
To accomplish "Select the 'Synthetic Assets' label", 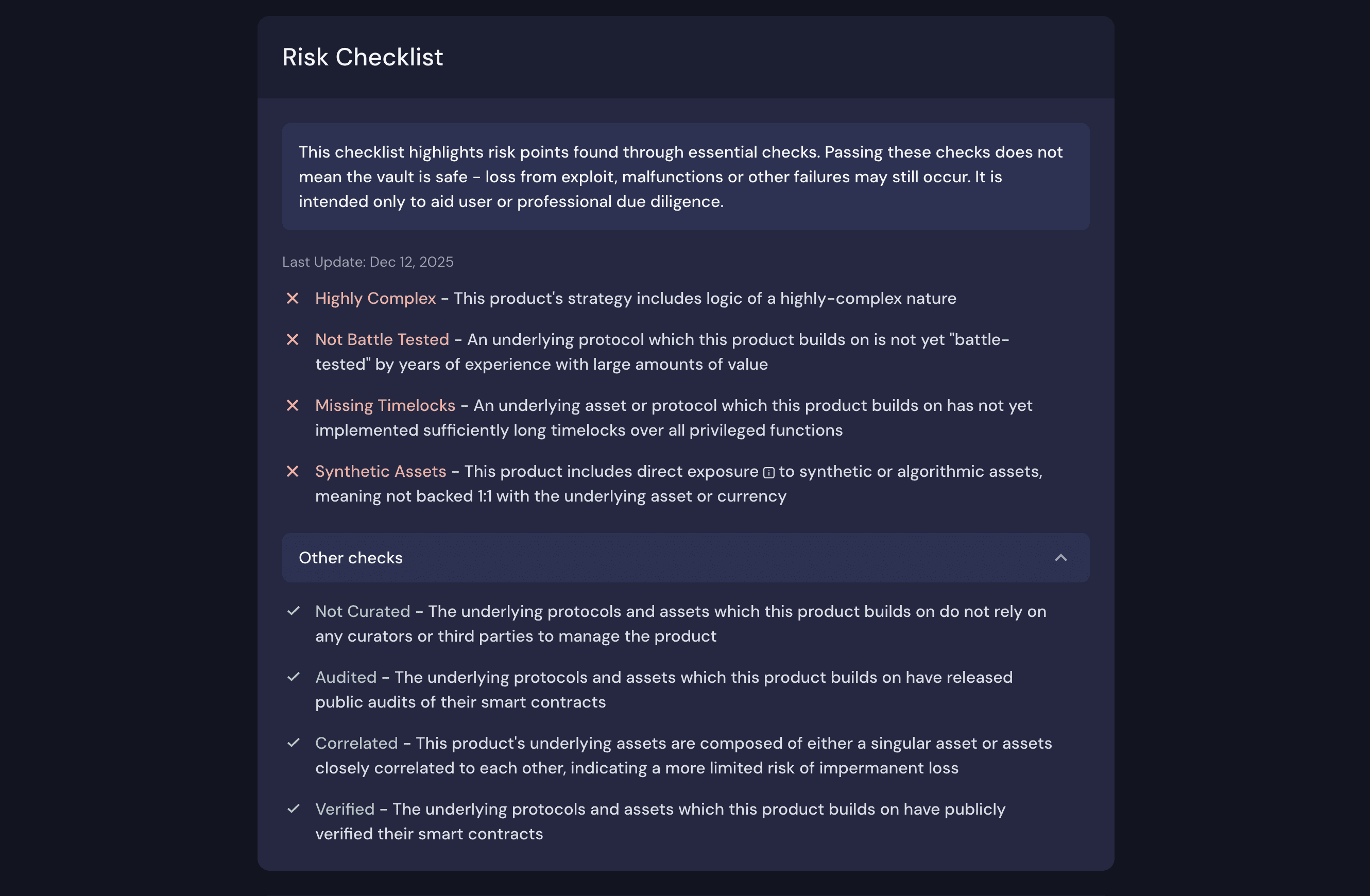I will pyautogui.click(x=381, y=471).
